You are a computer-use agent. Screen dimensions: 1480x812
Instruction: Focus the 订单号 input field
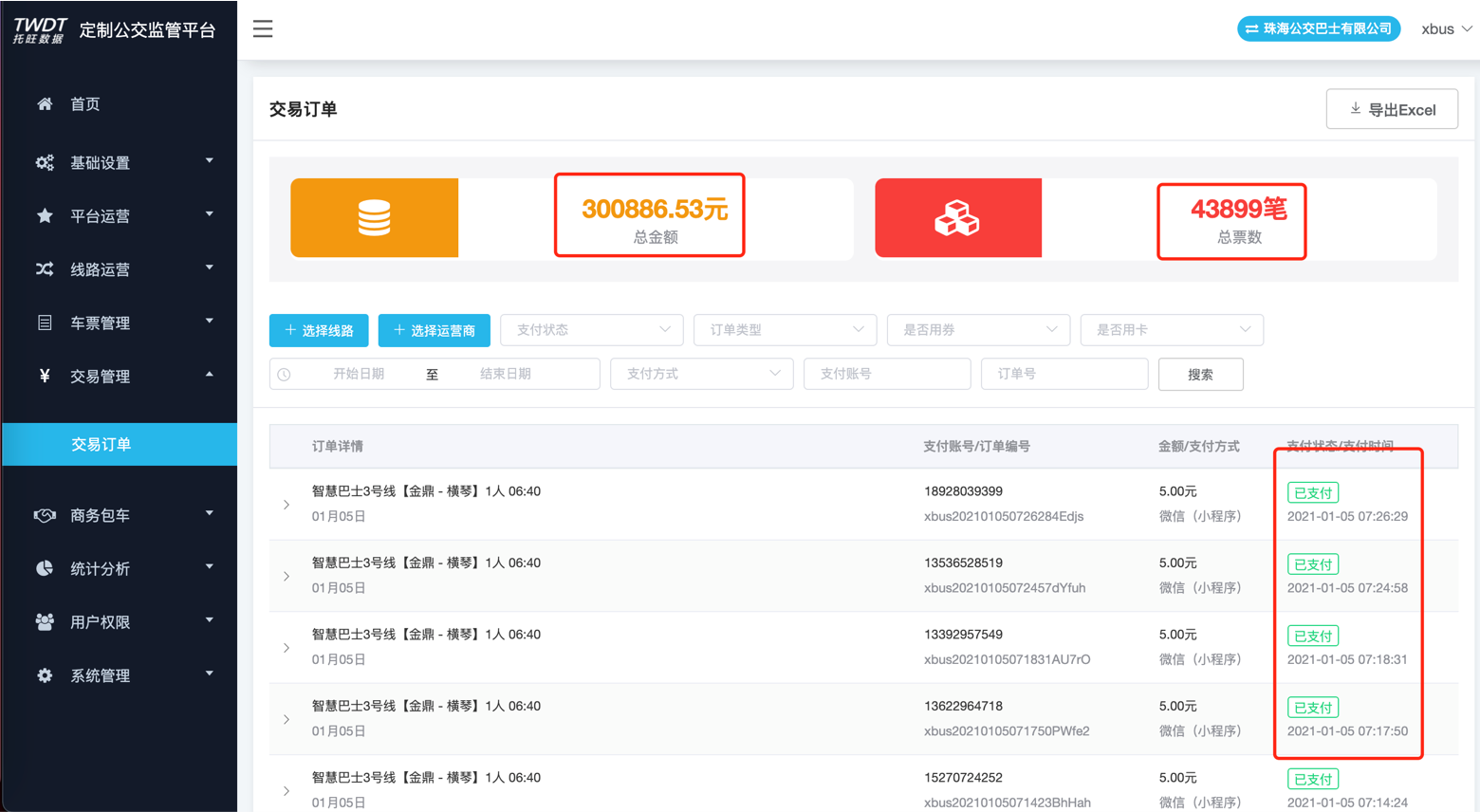1064,374
